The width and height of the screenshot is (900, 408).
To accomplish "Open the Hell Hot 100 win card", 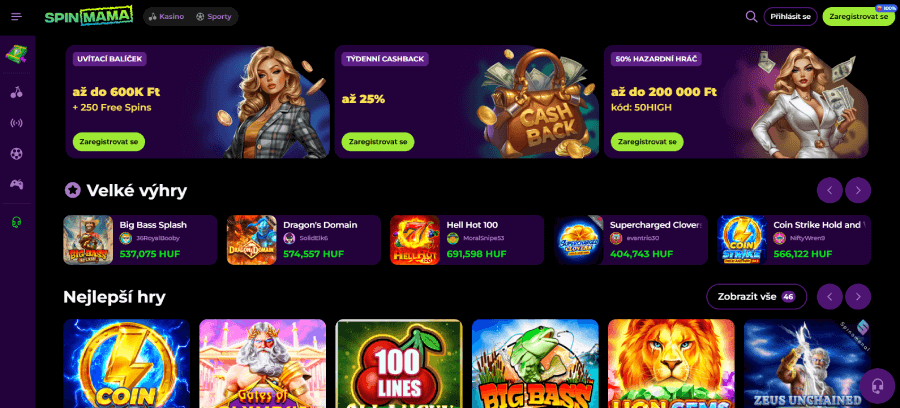I will 467,240.
